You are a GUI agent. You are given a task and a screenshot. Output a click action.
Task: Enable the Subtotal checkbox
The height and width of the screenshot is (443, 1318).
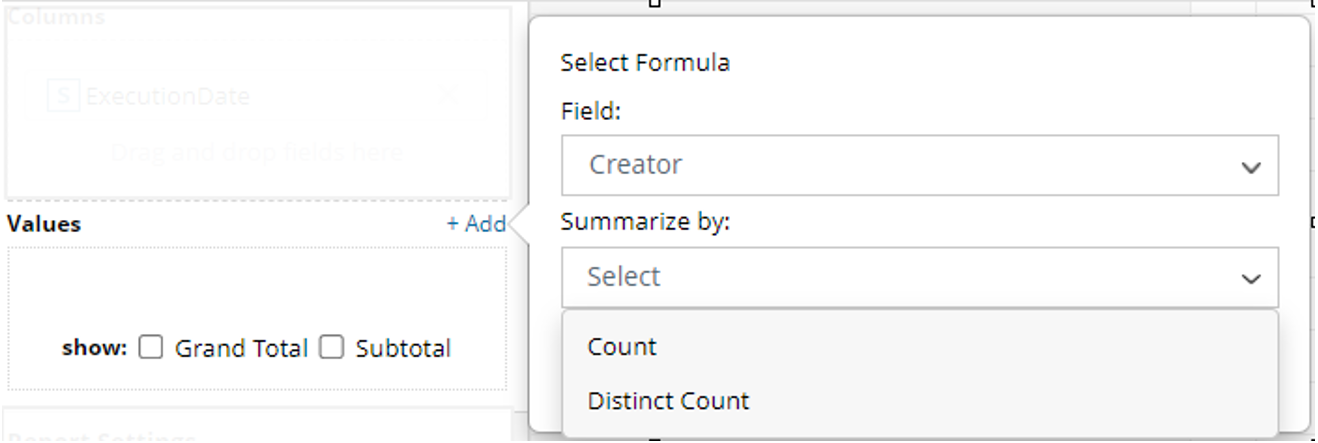[332, 348]
